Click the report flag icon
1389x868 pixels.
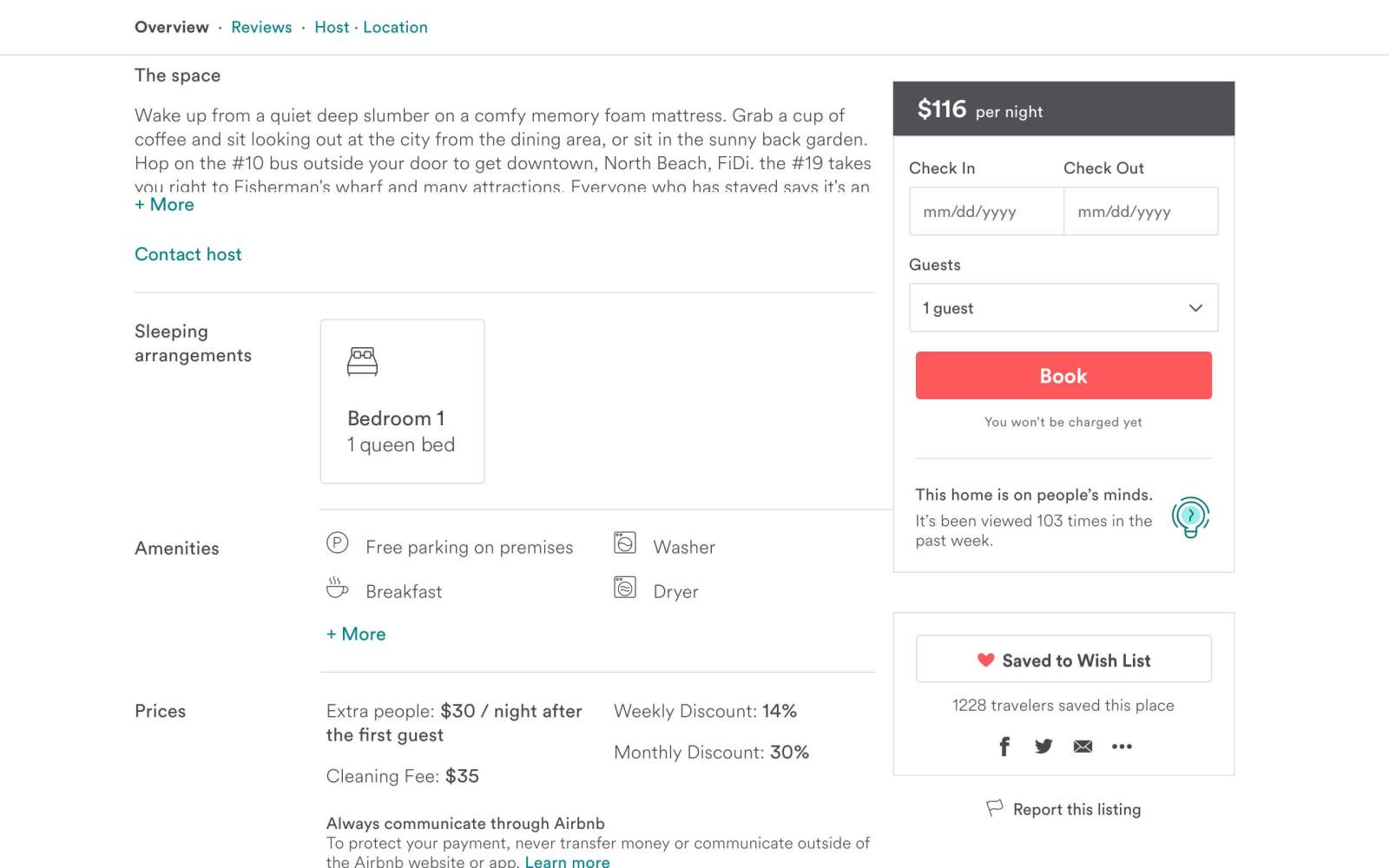click(995, 808)
